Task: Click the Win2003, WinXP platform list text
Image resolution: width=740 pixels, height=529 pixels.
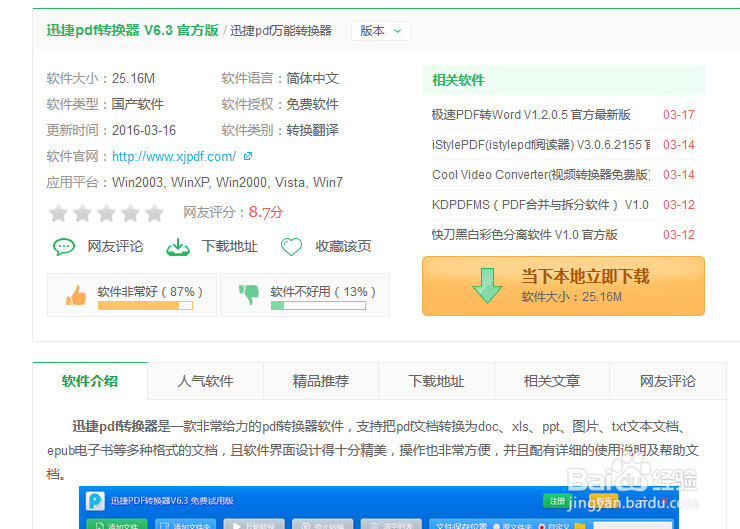Action: (x=227, y=182)
